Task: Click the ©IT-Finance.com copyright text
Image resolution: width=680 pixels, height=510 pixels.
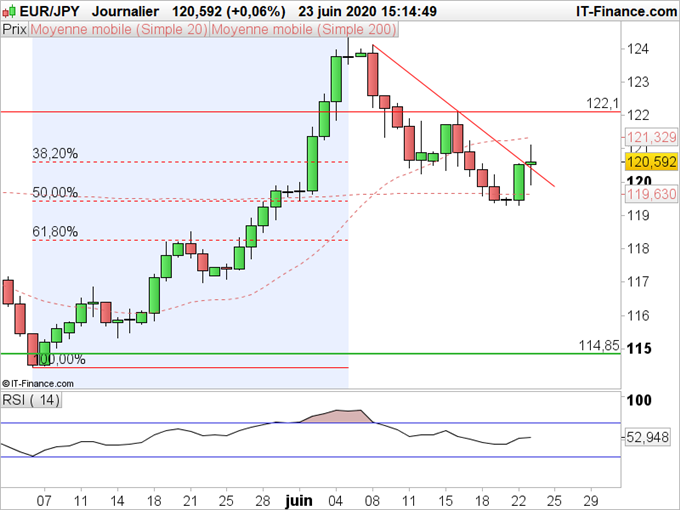Action: coord(38,383)
